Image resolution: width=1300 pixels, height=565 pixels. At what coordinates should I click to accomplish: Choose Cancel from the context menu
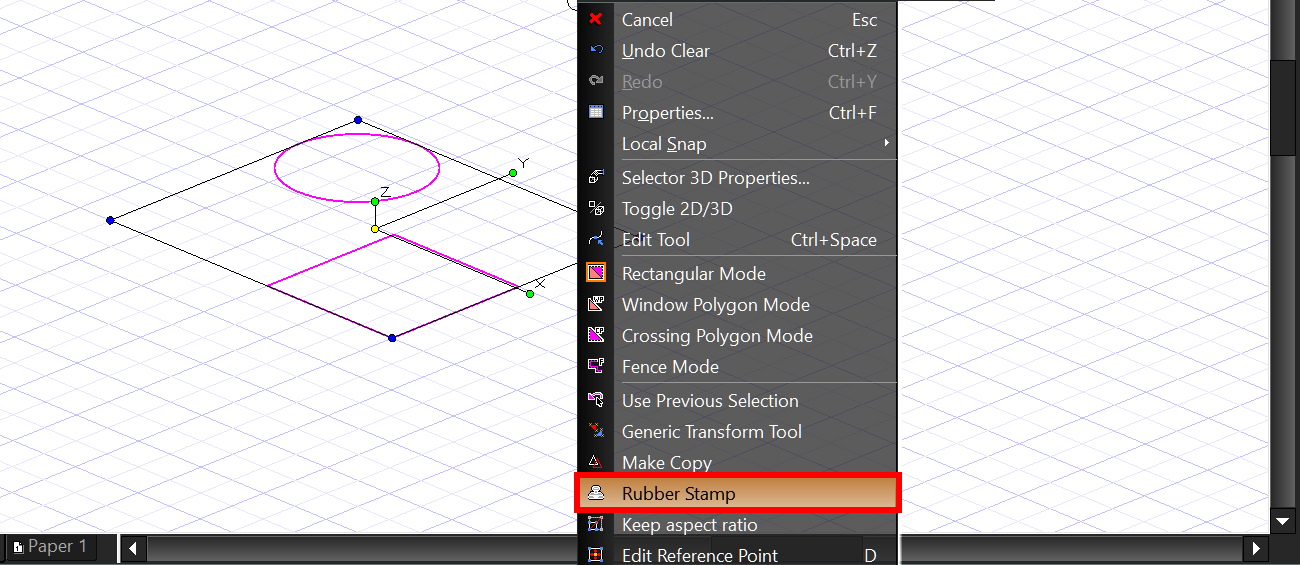point(738,19)
